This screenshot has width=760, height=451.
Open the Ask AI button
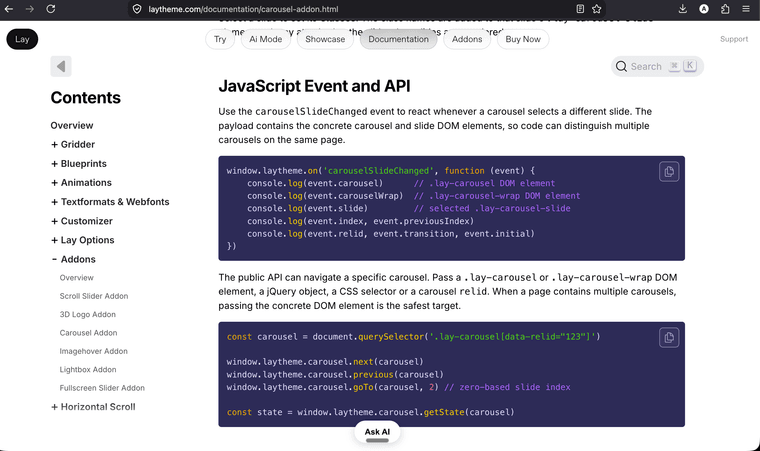(x=377, y=432)
